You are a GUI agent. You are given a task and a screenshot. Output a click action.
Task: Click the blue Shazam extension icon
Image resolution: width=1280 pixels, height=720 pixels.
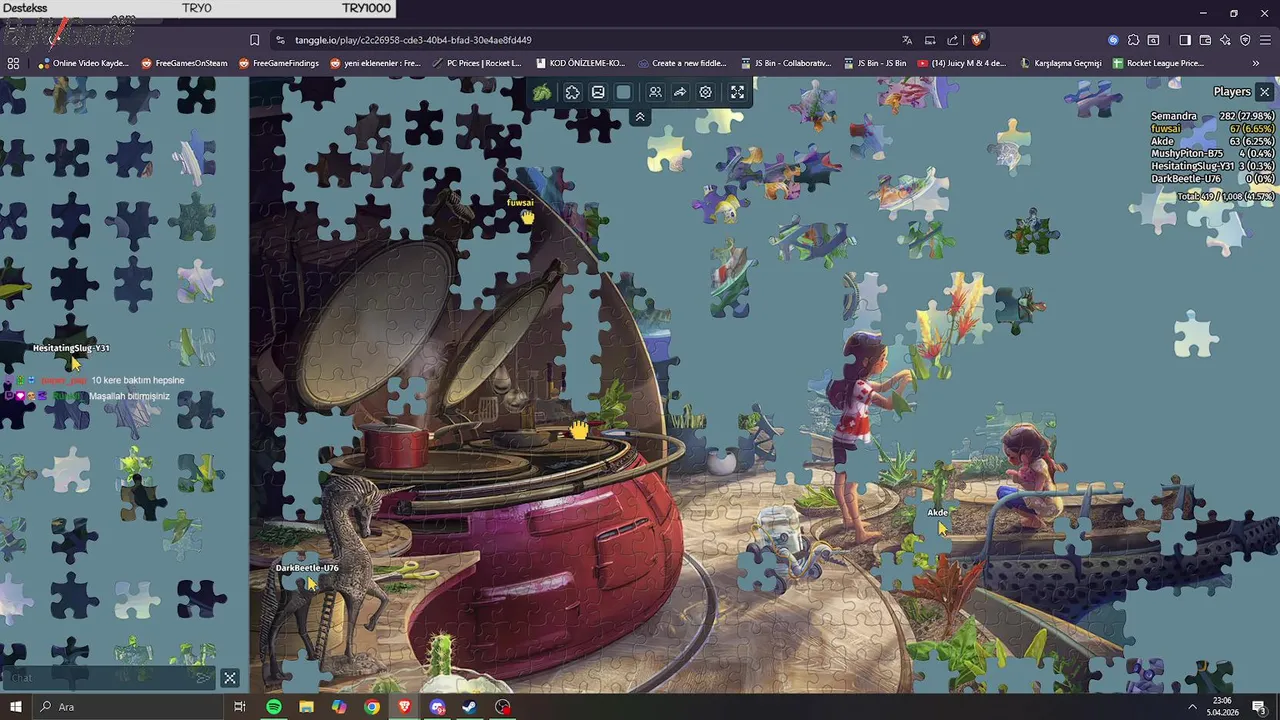coord(1113,40)
